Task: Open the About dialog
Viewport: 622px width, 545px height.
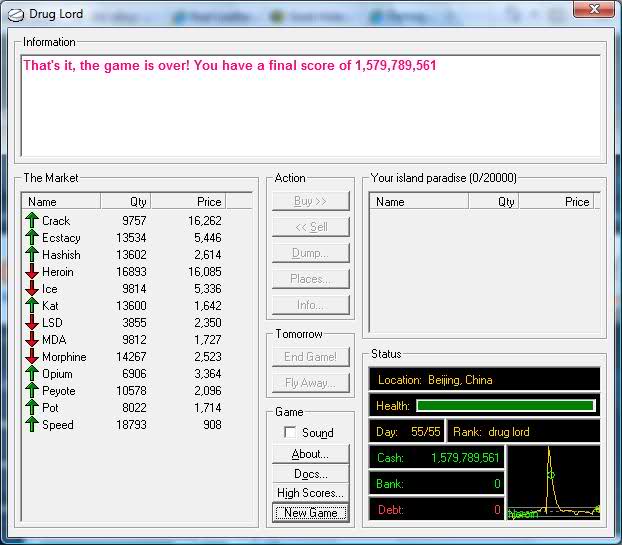Action: [x=310, y=454]
